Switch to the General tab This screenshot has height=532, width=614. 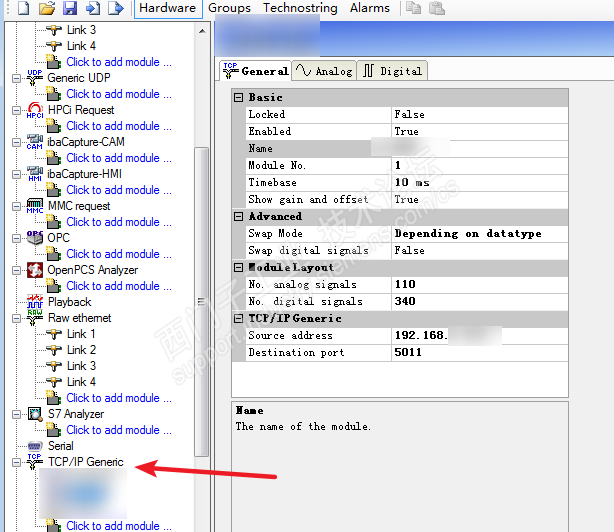(256, 71)
